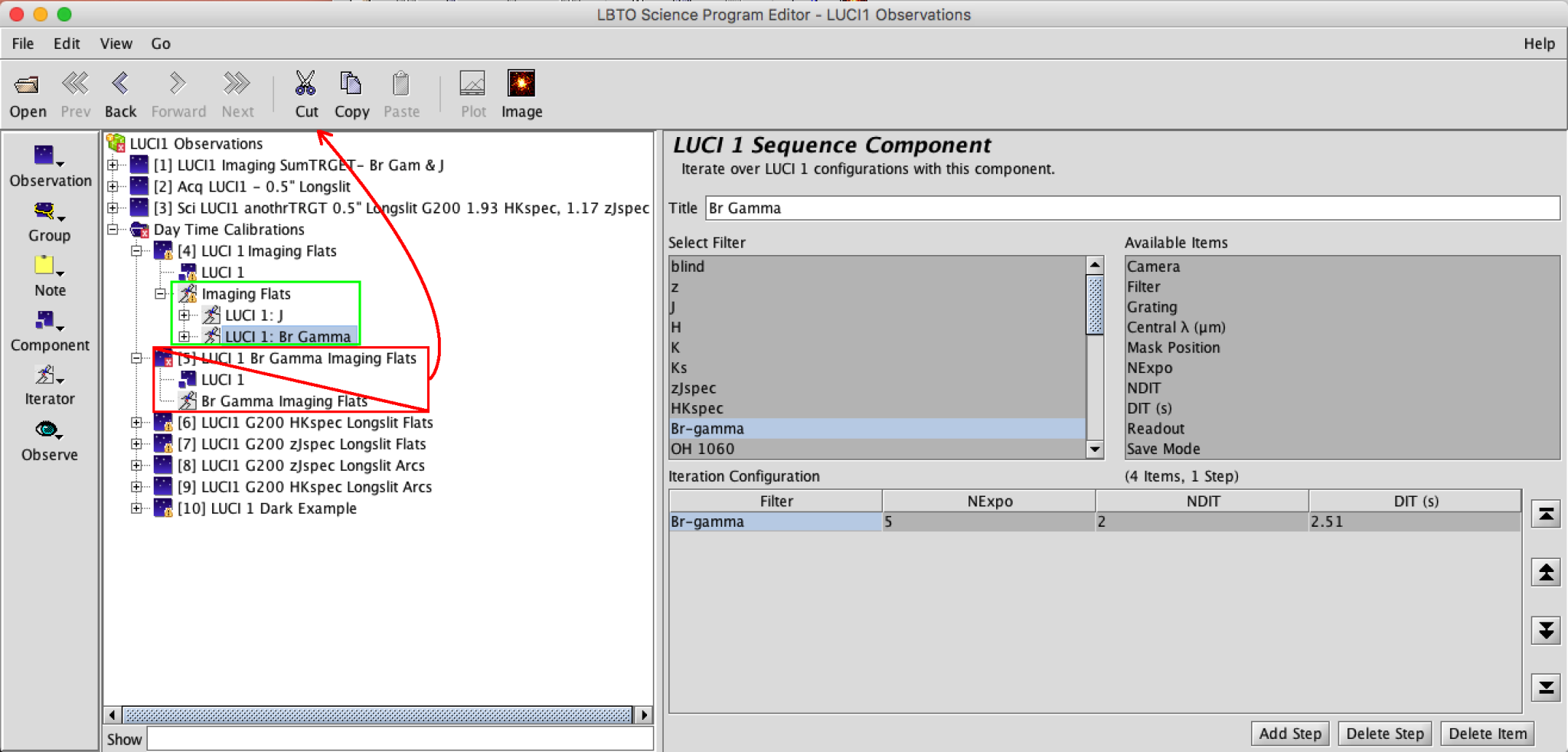Expand observation [3] Sci LUCI1 anothrTRGT
This screenshot has width=1568, height=752.
113,208
